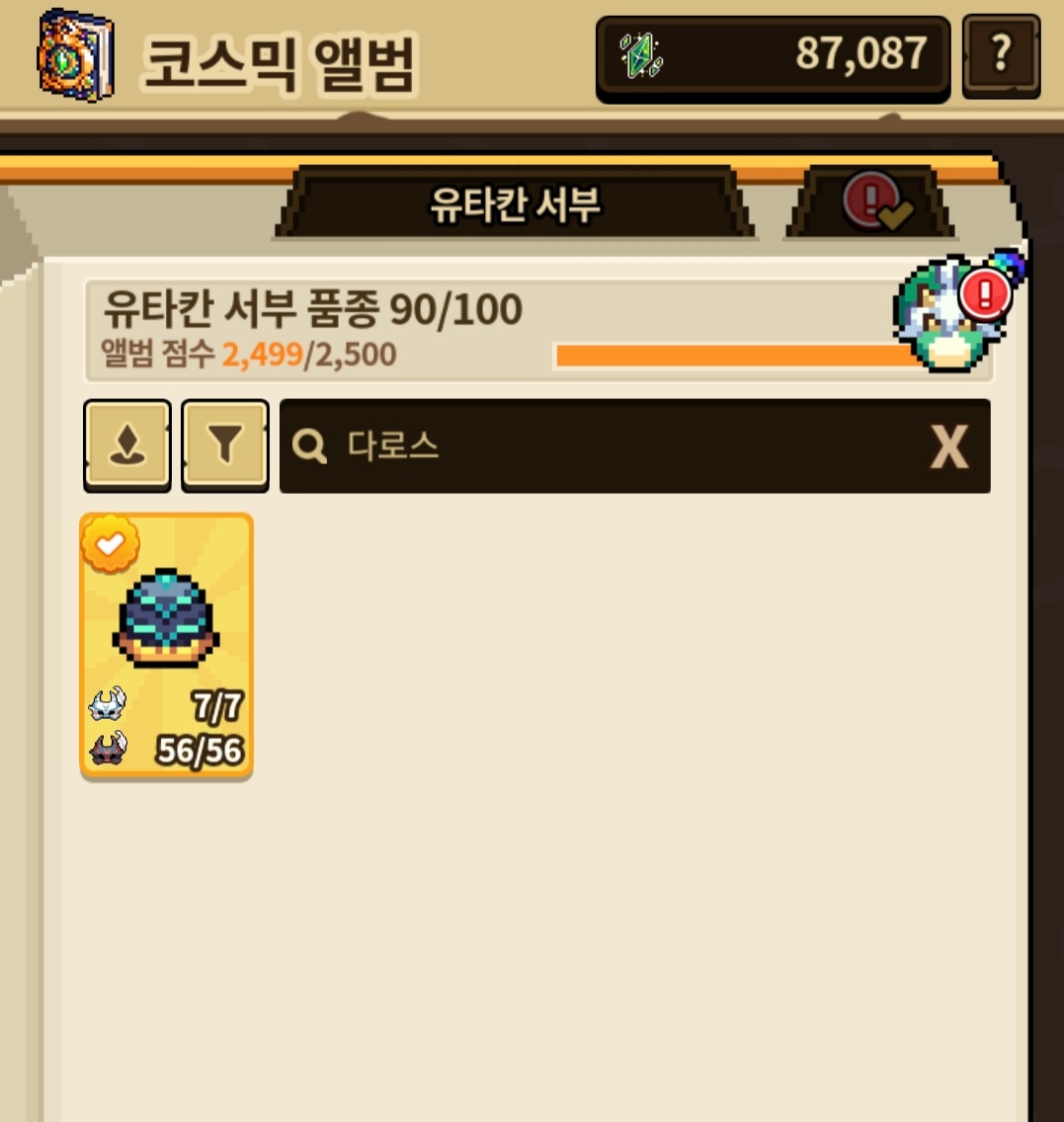This screenshot has width=1064, height=1122.
Task: Click the green gem currency icon
Action: tap(641, 56)
